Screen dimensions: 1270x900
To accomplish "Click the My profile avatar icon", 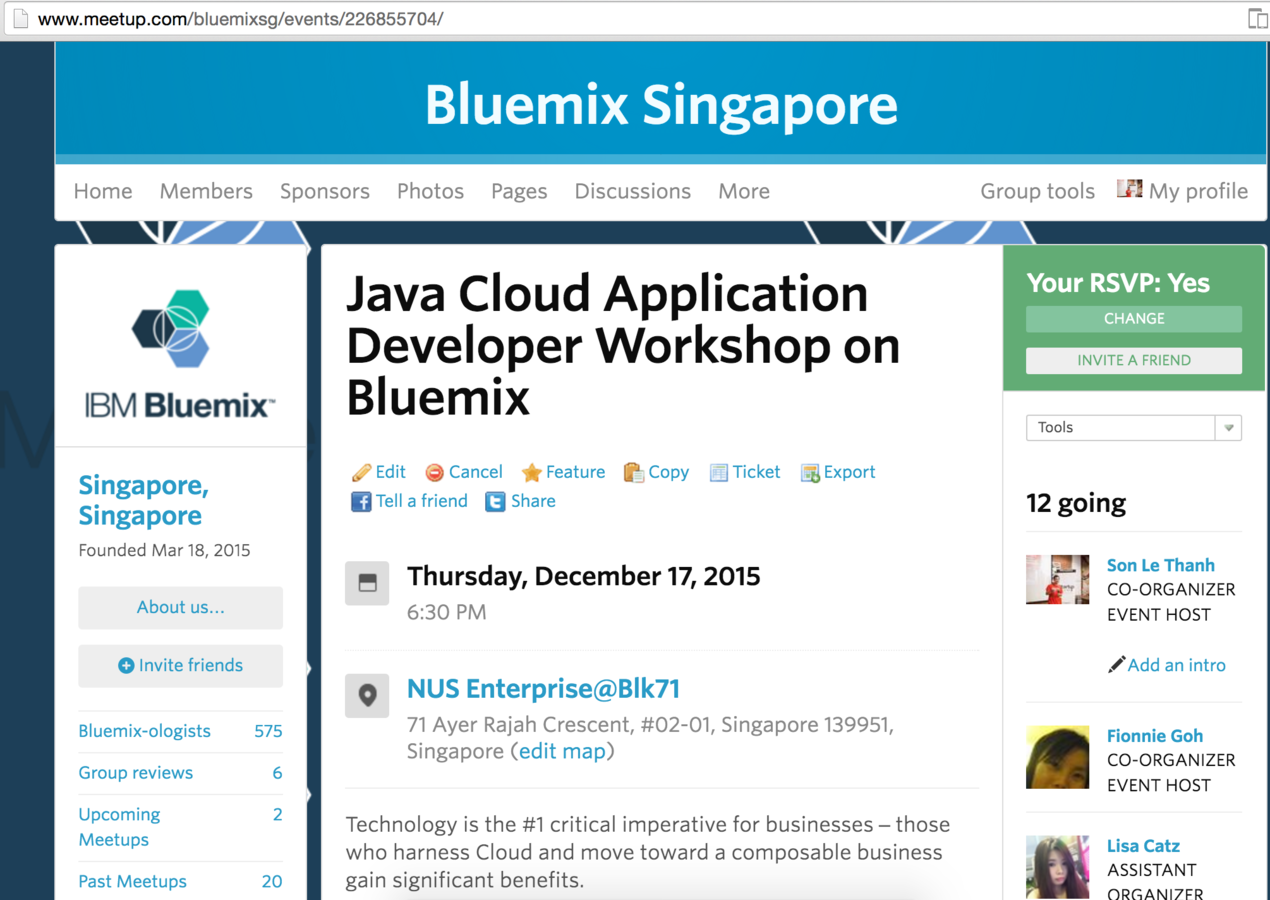I will coord(1130,189).
